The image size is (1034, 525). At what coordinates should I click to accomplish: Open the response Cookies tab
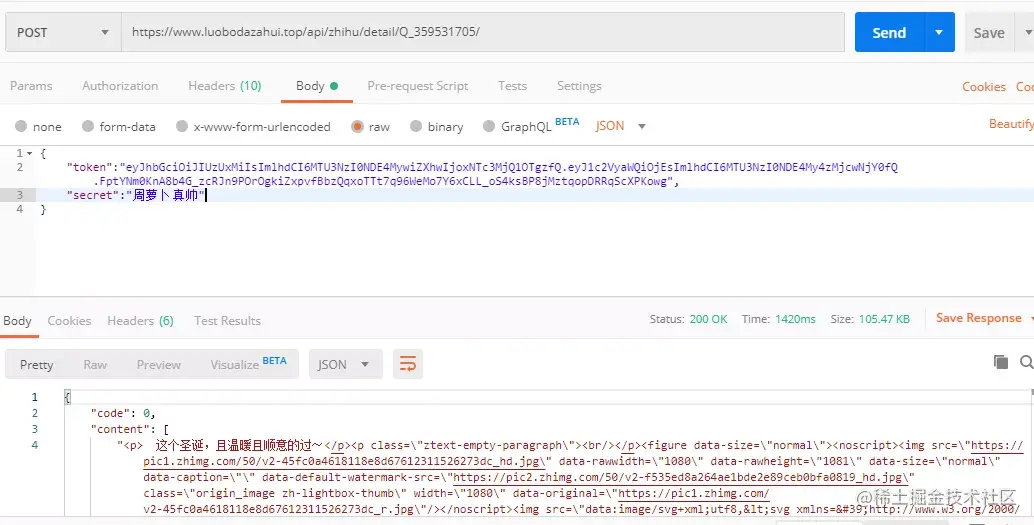click(x=69, y=321)
